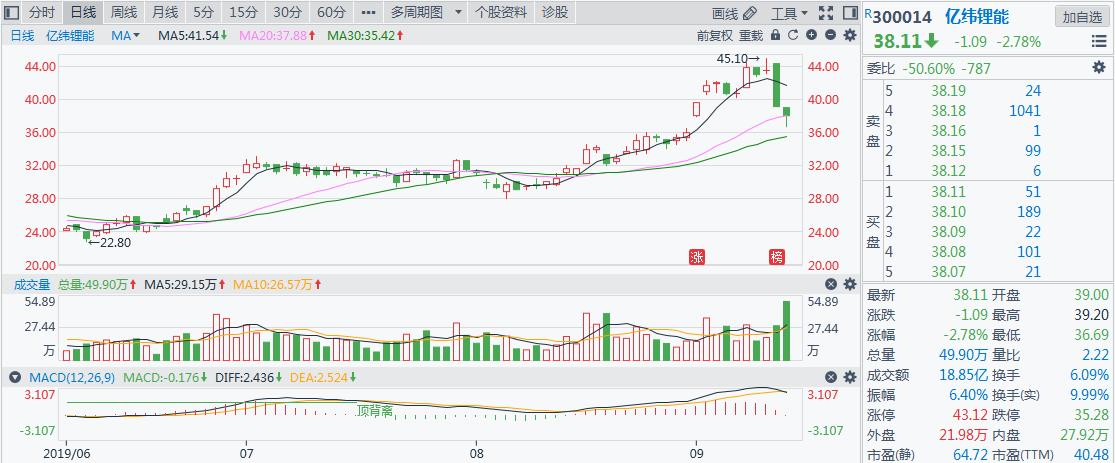Viewport: 1115px width, 463px height.
Task: Click the MA5:41.54 legend value
Action: [192, 35]
